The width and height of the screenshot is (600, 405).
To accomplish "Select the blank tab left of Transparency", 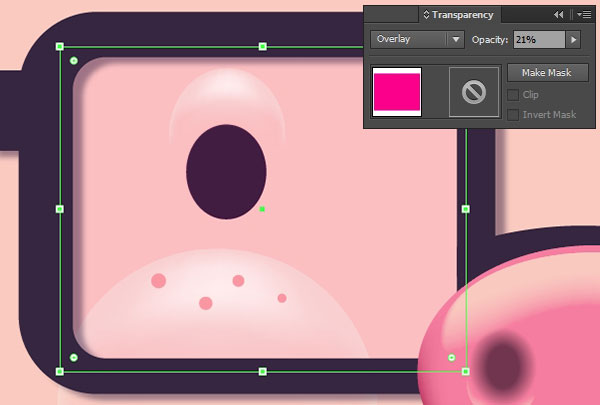I will pos(391,15).
